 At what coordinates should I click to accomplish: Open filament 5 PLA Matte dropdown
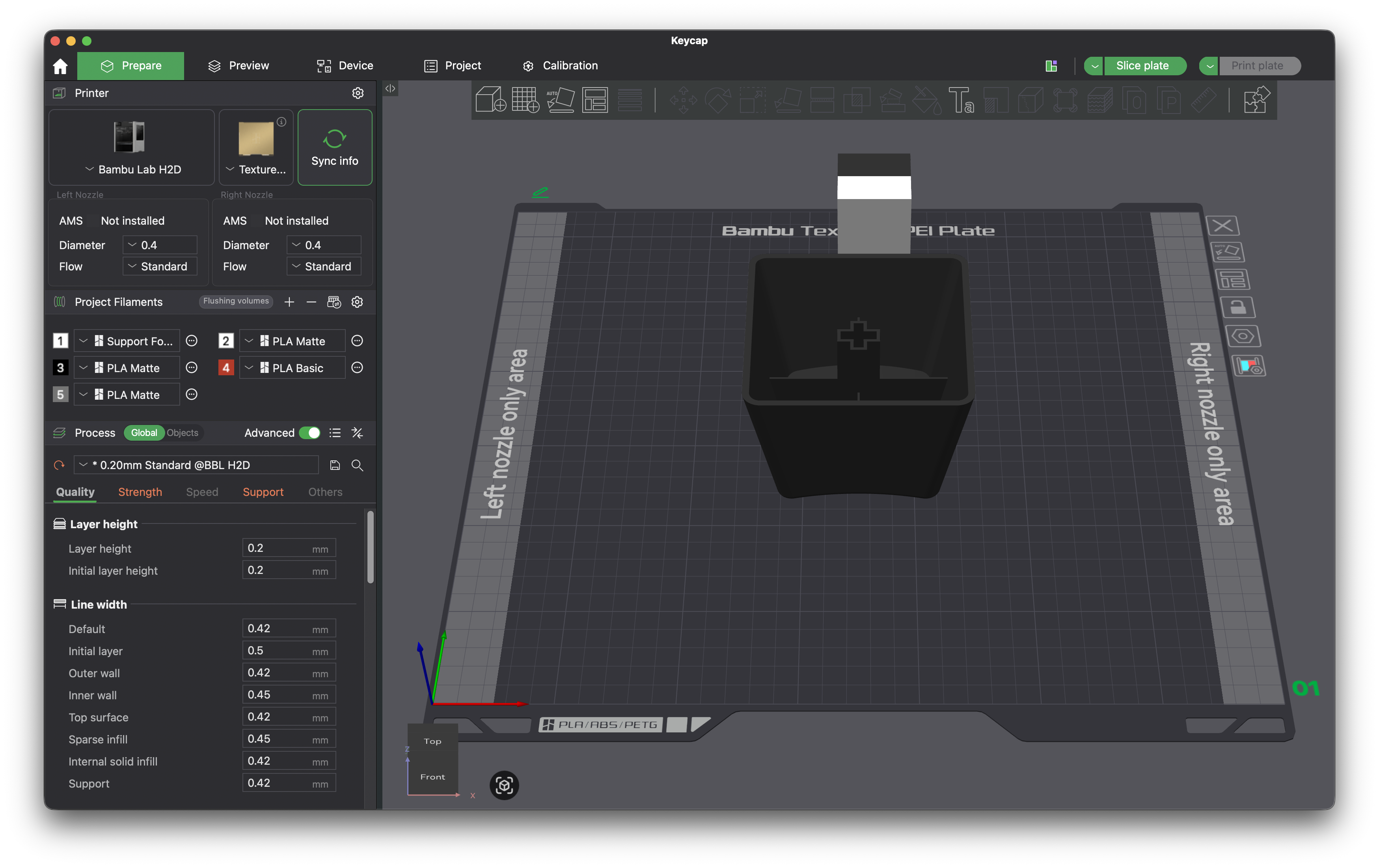127,395
